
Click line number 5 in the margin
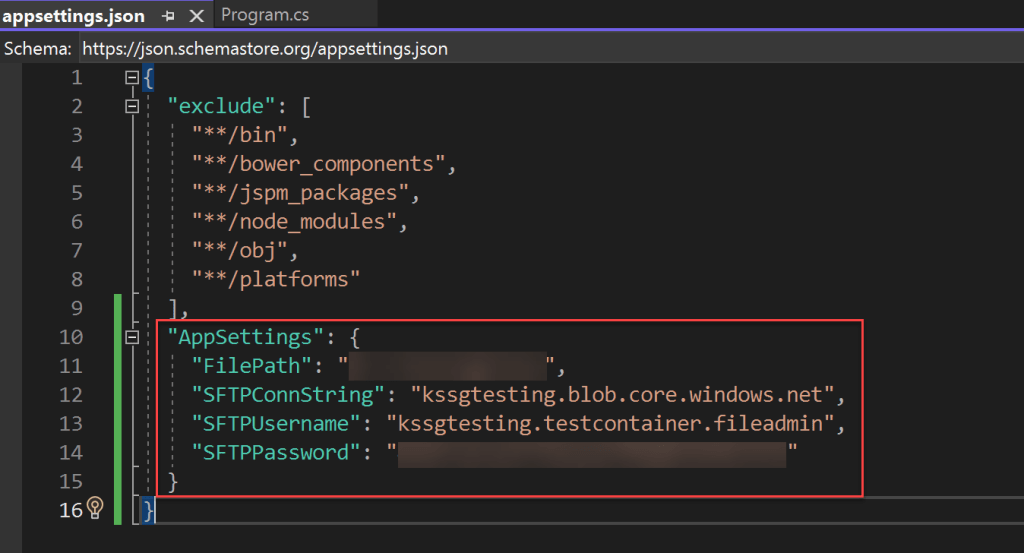pos(77,192)
